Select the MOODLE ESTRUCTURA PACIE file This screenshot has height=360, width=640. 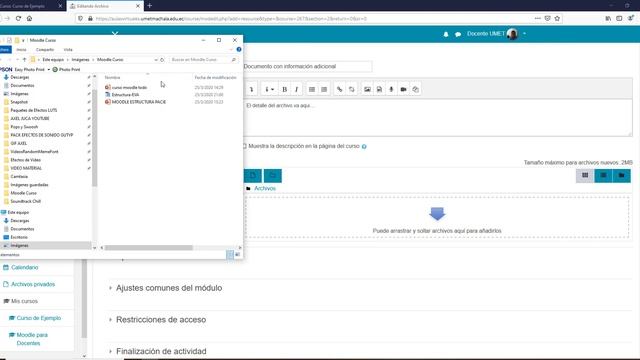[139, 102]
